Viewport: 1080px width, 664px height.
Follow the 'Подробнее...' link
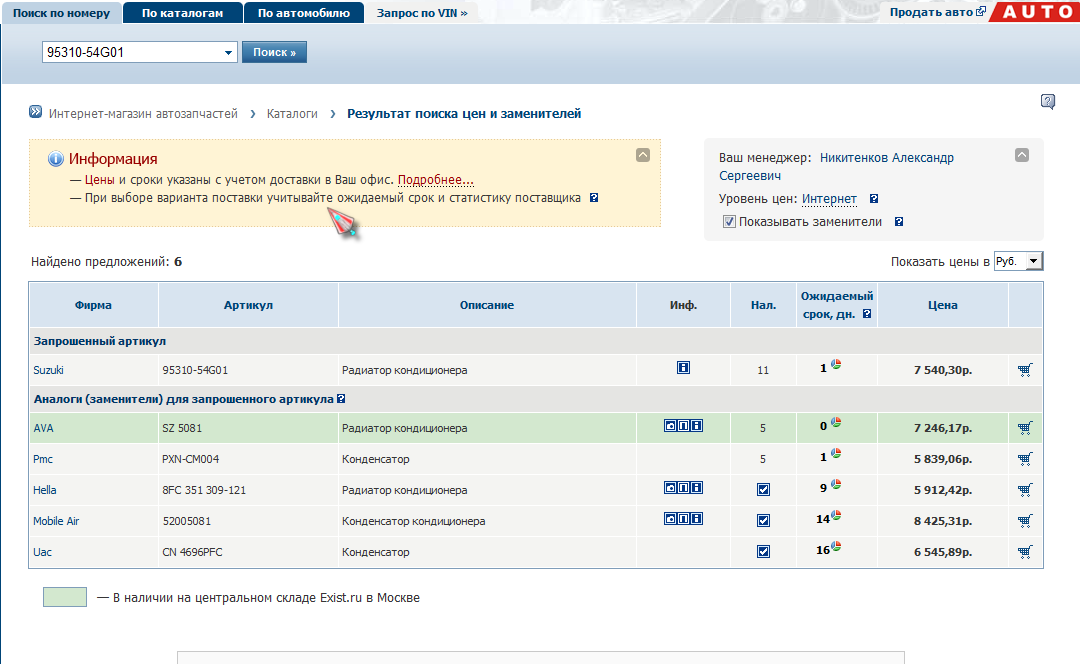pyautogui.click(x=435, y=180)
